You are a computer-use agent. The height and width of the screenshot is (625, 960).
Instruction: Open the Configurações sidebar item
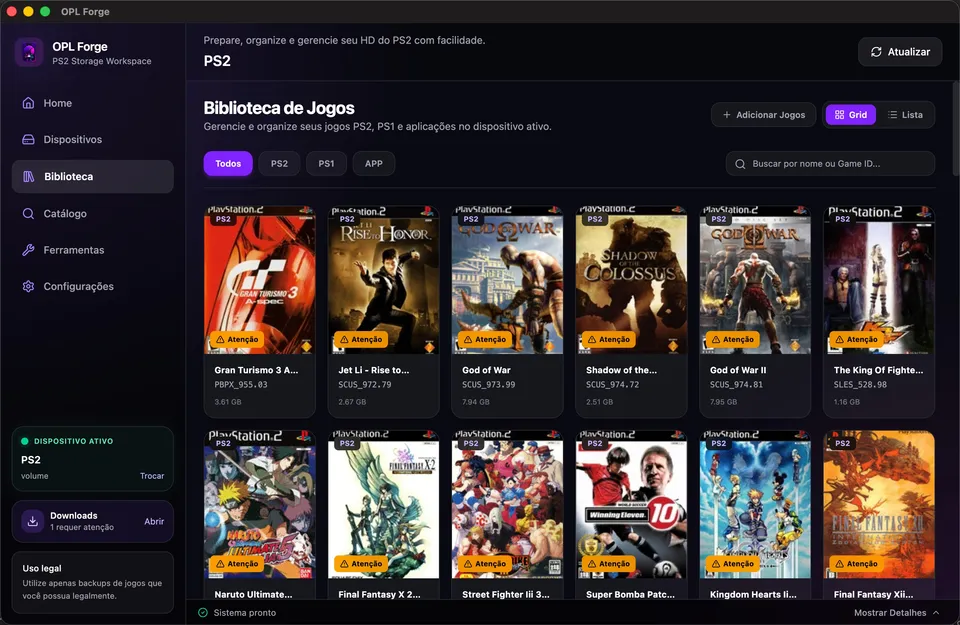pos(92,286)
